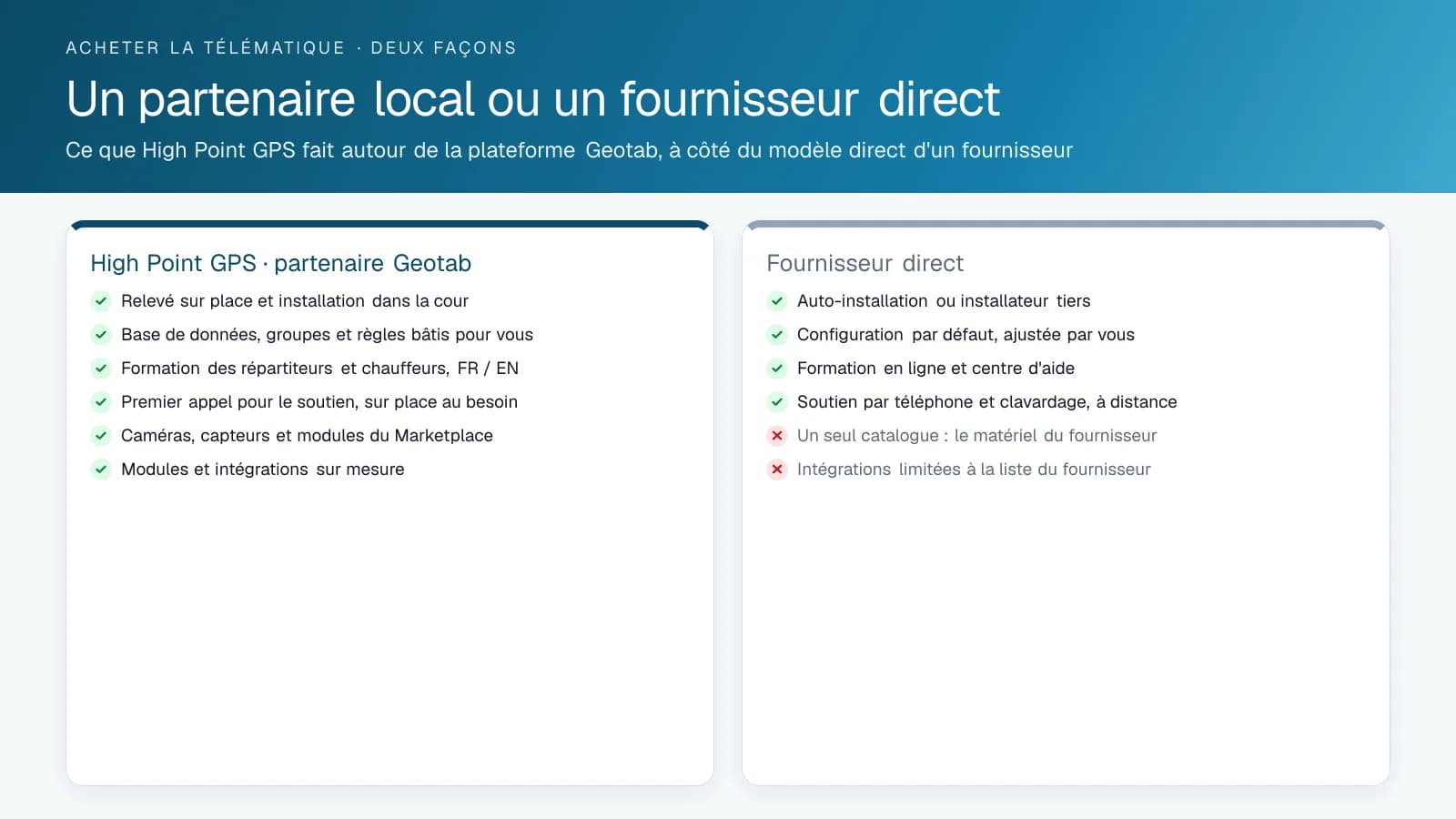Click the text 'Premier appel pour le soutien, sur place au besoin'
This screenshot has height=819, width=1456.
tap(319, 402)
